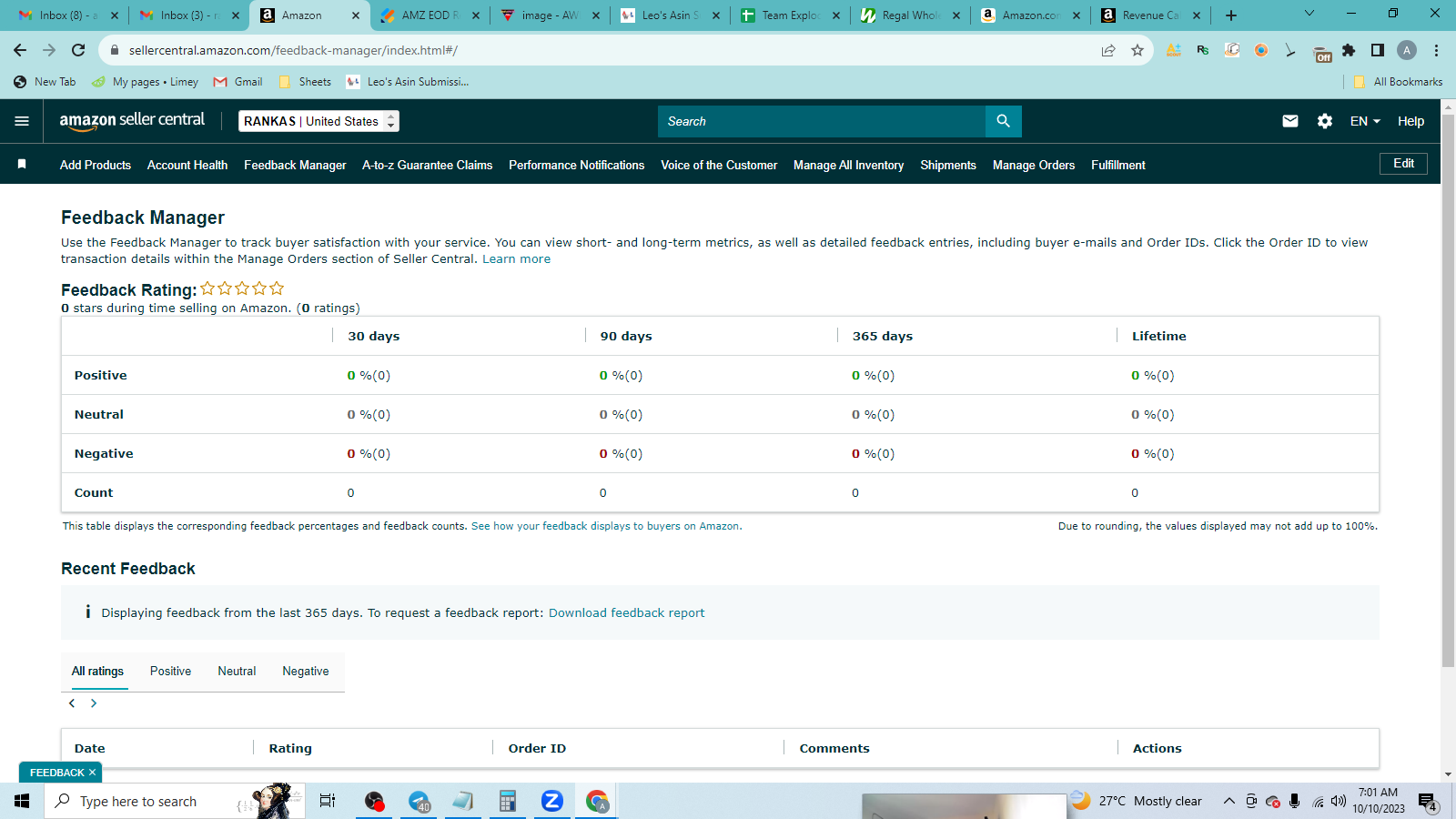Image resolution: width=1456 pixels, height=819 pixels.
Task: Open Zoom from the taskbar
Action: pyautogui.click(x=551, y=801)
